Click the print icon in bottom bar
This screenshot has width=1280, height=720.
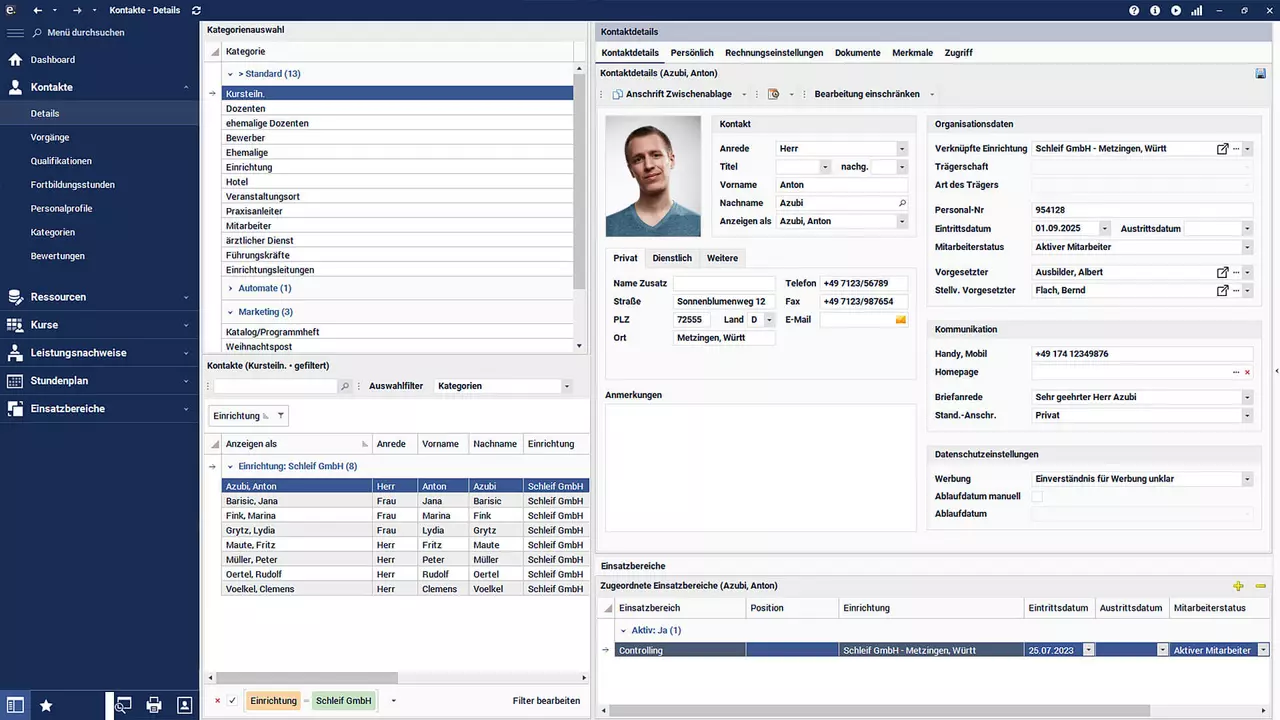click(154, 705)
